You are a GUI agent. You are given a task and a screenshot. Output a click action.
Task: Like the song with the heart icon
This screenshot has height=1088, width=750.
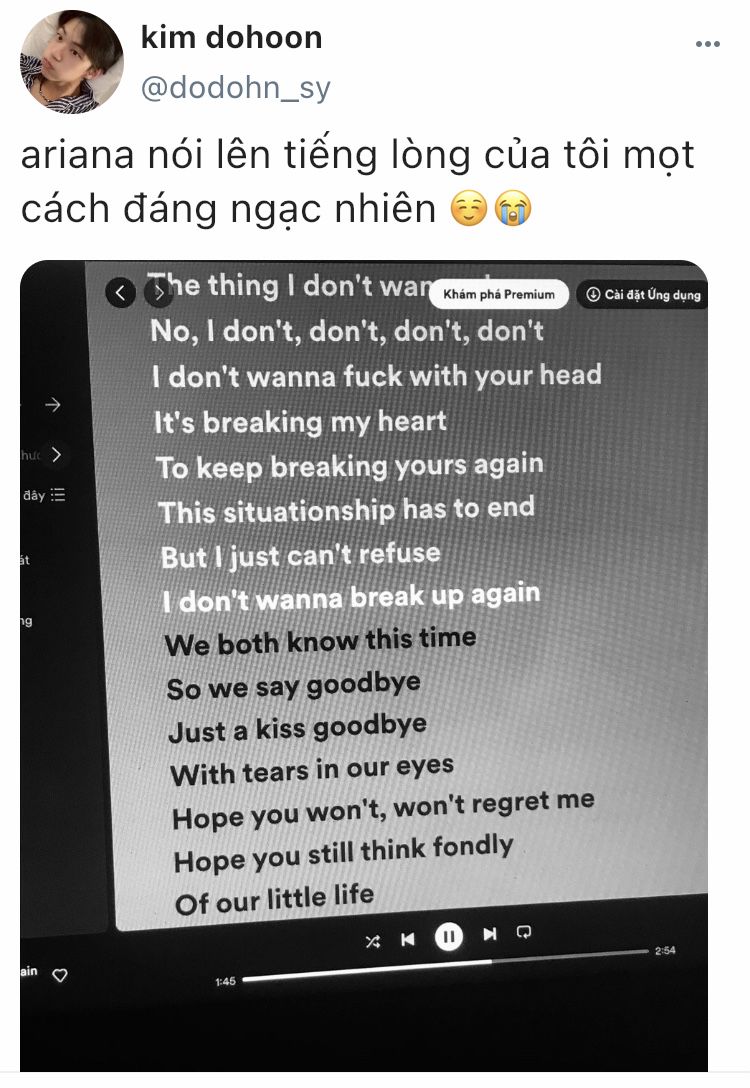tap(60, 975)
